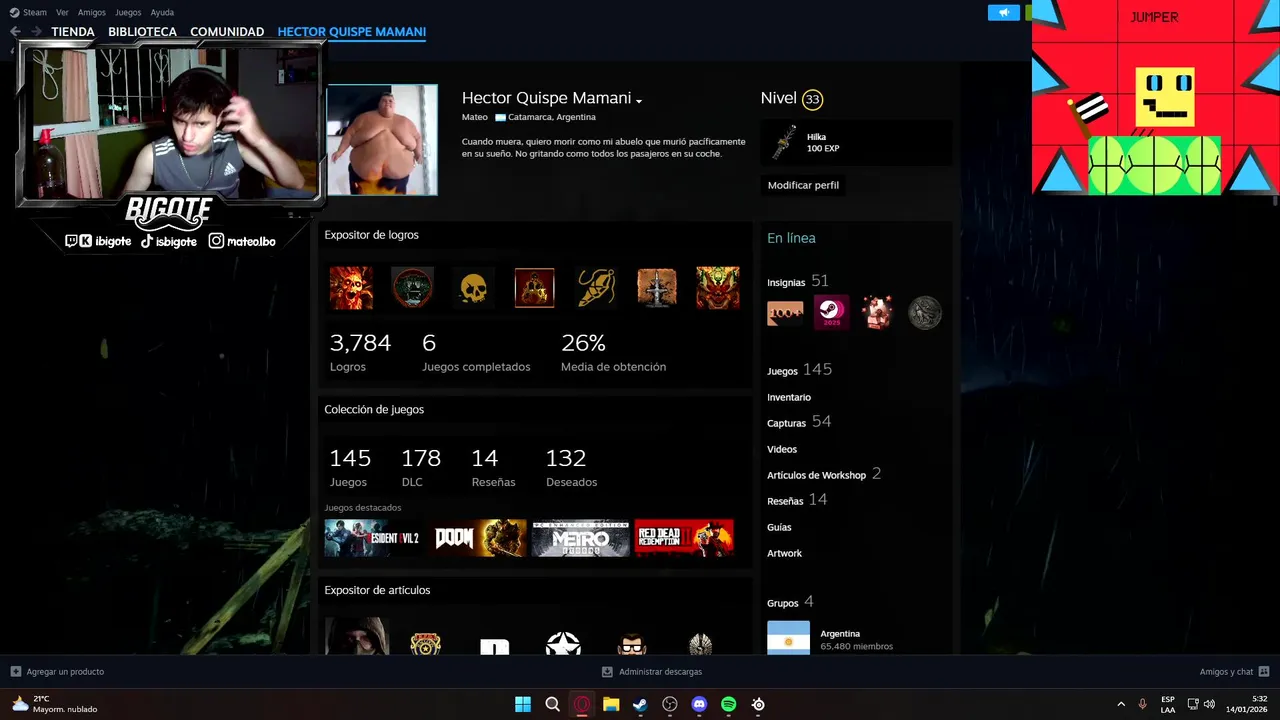Open the HECTOR QUISPE MAMANI tab

[x=352, y=32]
